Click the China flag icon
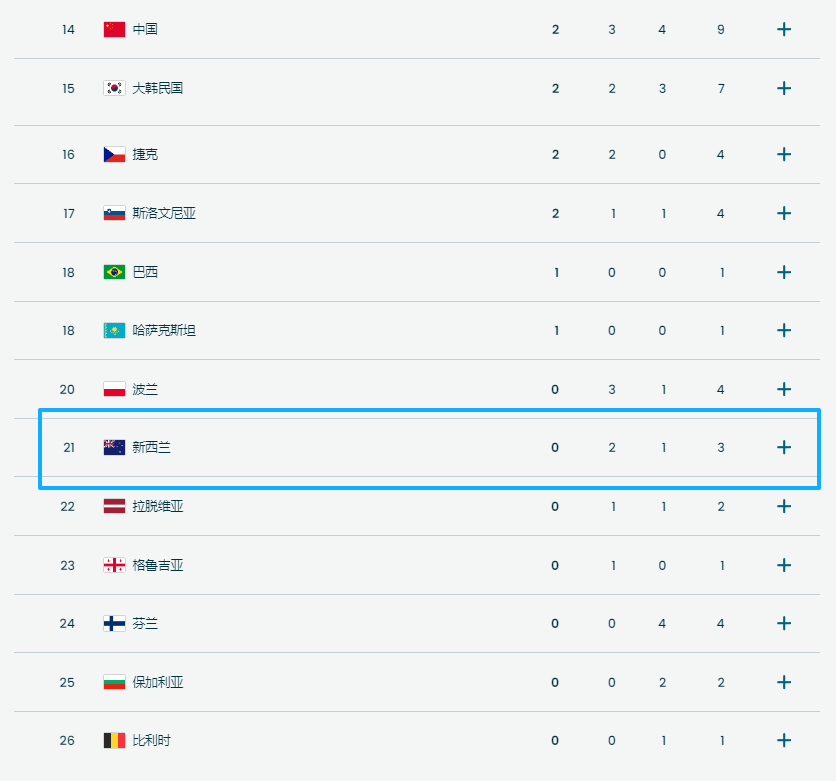Screen dimensions: 836x781 pyautogui.click(x=114, y=29)
